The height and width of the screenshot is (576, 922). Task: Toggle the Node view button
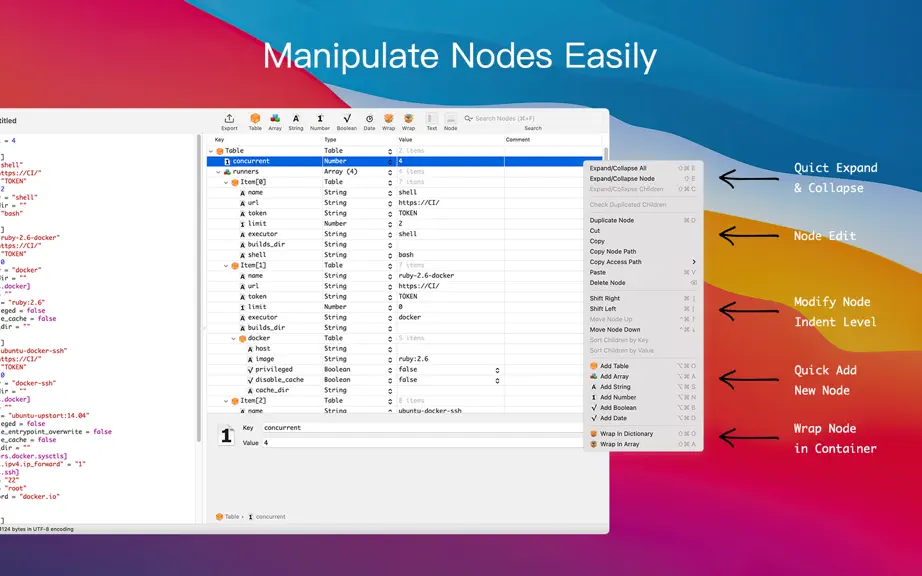(450, 122)
